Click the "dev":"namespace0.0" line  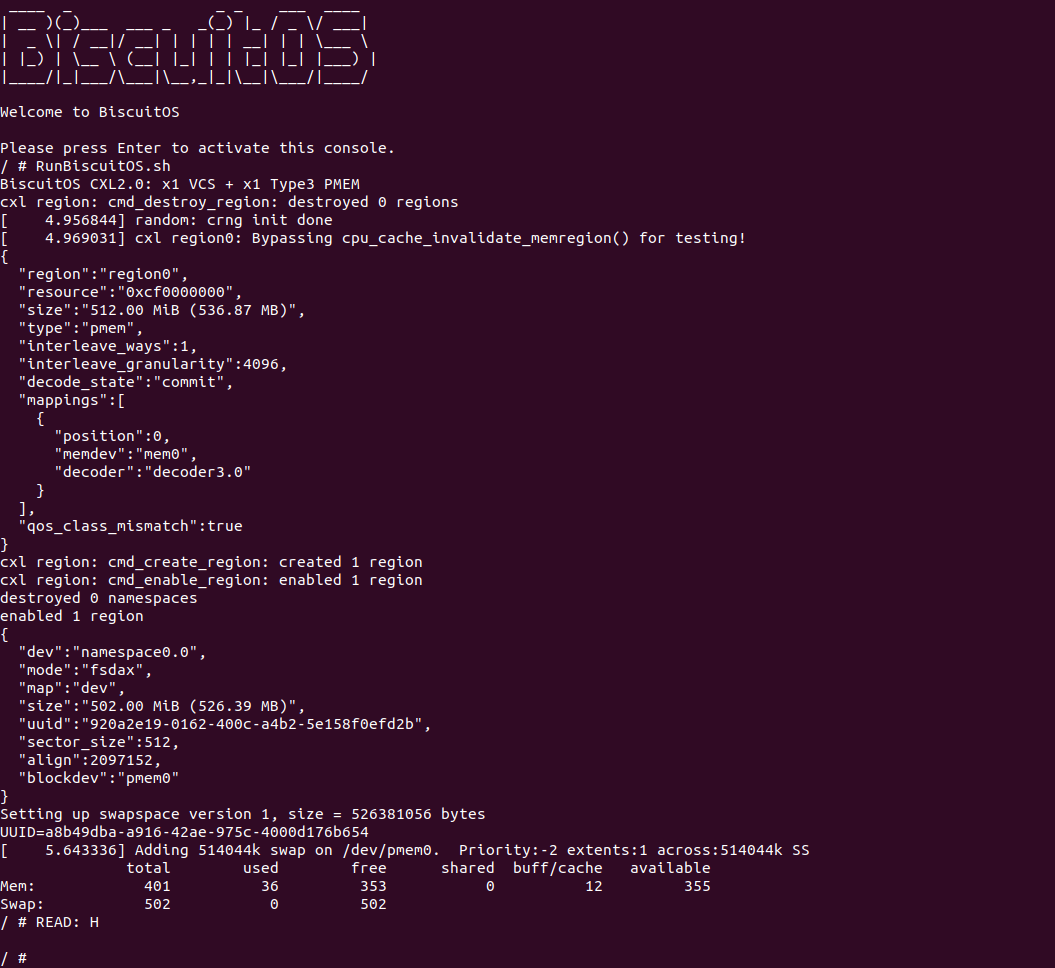coord(111,652)
